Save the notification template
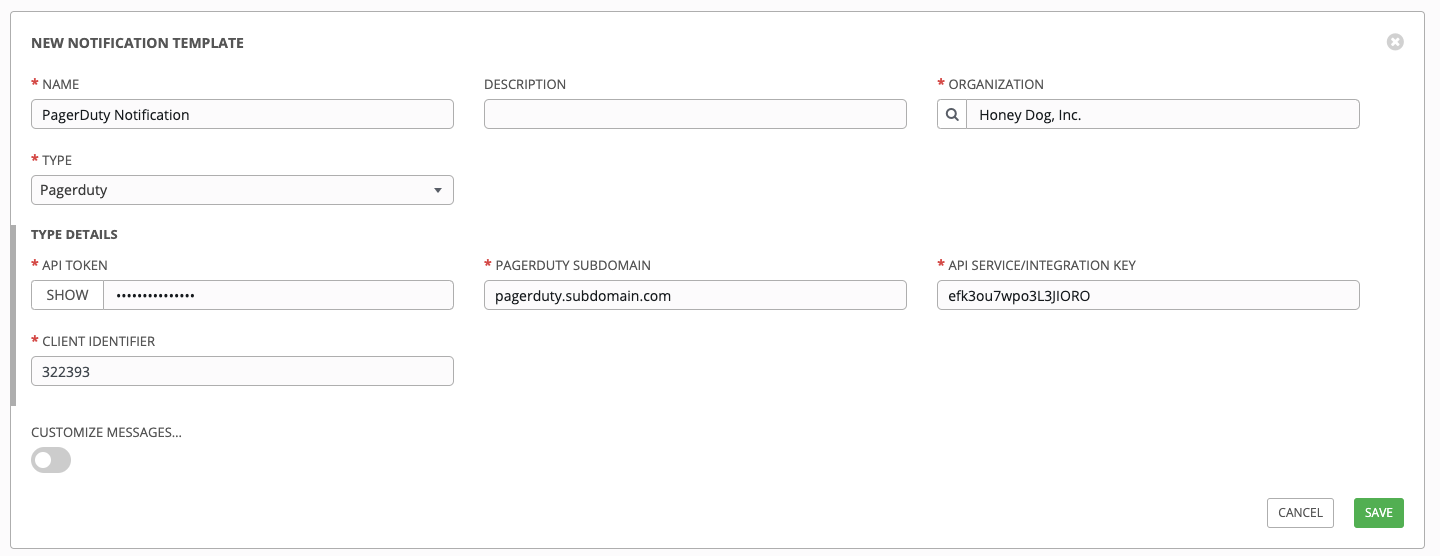 [1379, 512]
